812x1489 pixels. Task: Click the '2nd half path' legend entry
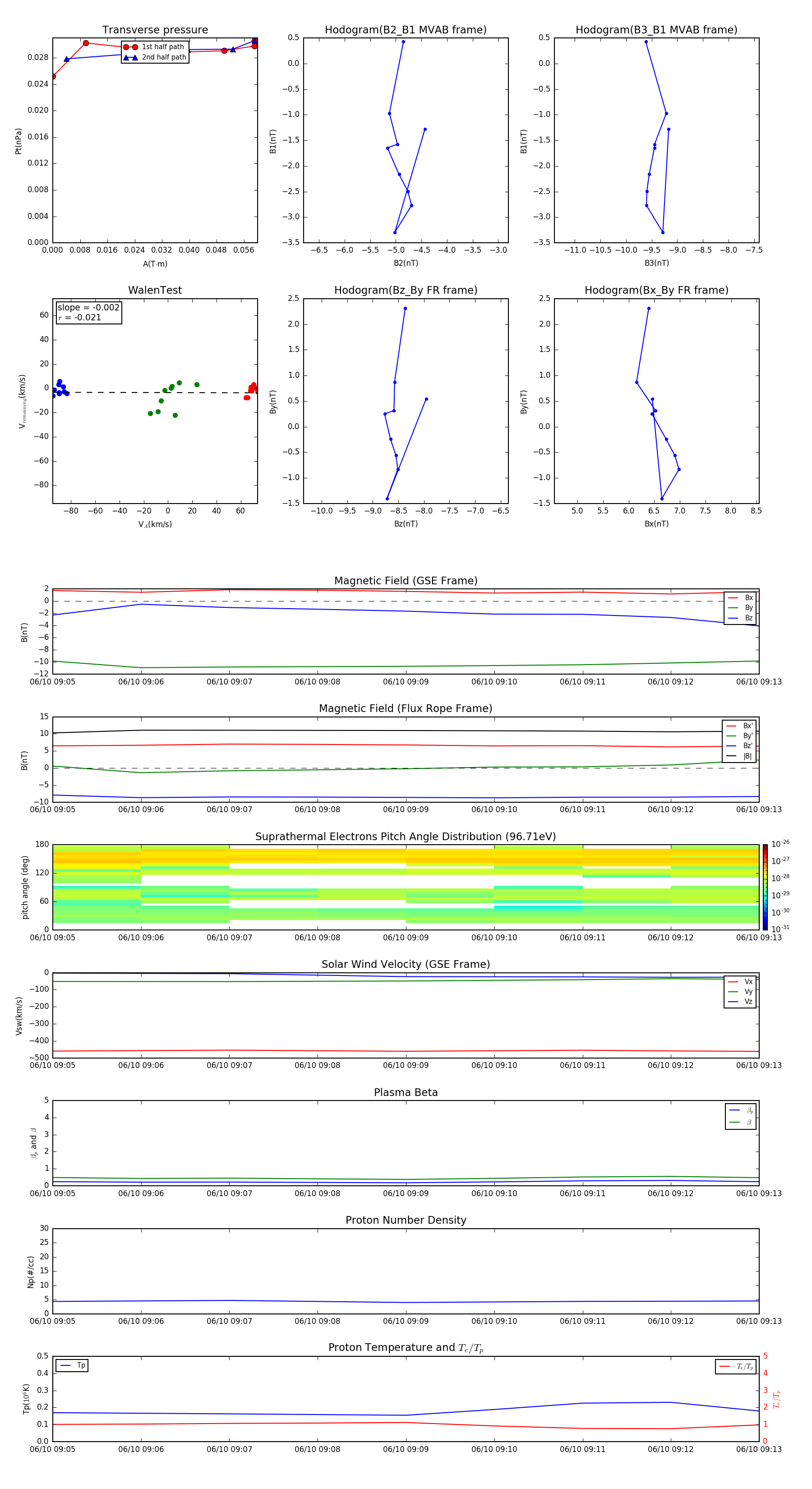155,57
